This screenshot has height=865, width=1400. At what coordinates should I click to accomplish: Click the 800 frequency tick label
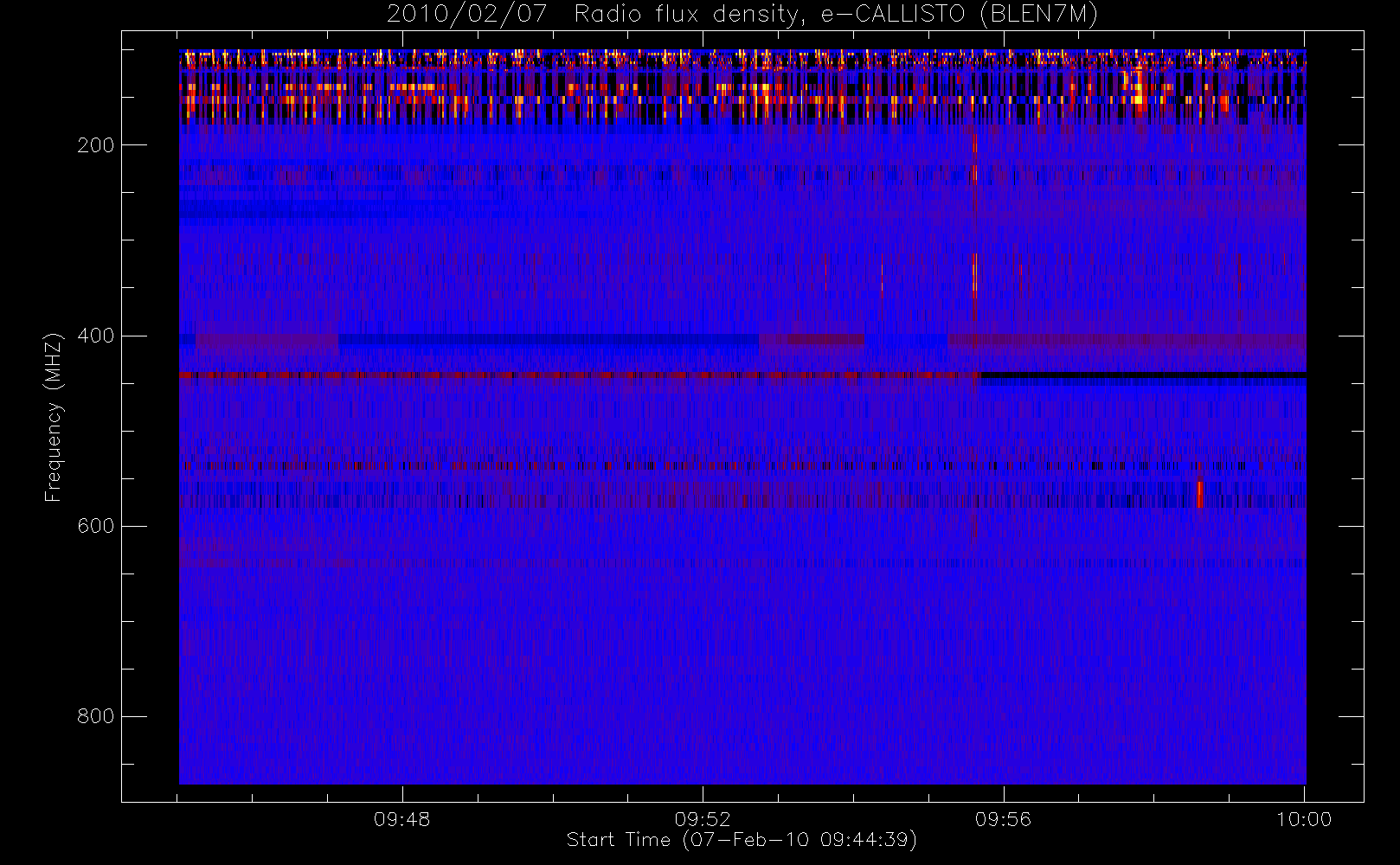pos(96,716)
